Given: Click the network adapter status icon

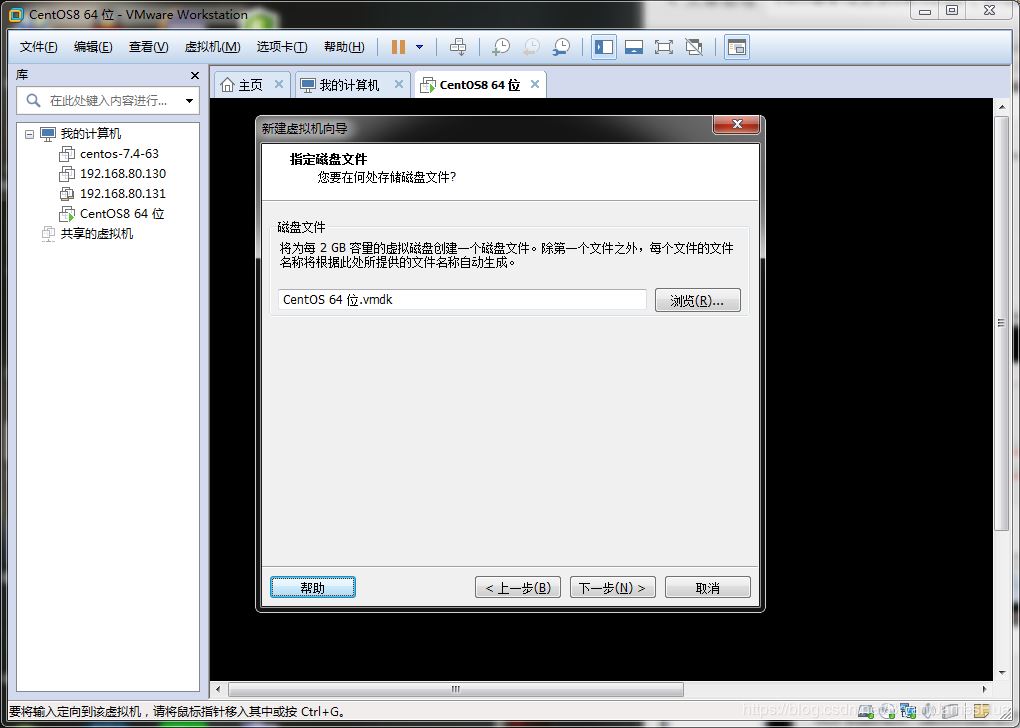Looking at the screenshot, I should (x=908, y=711).
